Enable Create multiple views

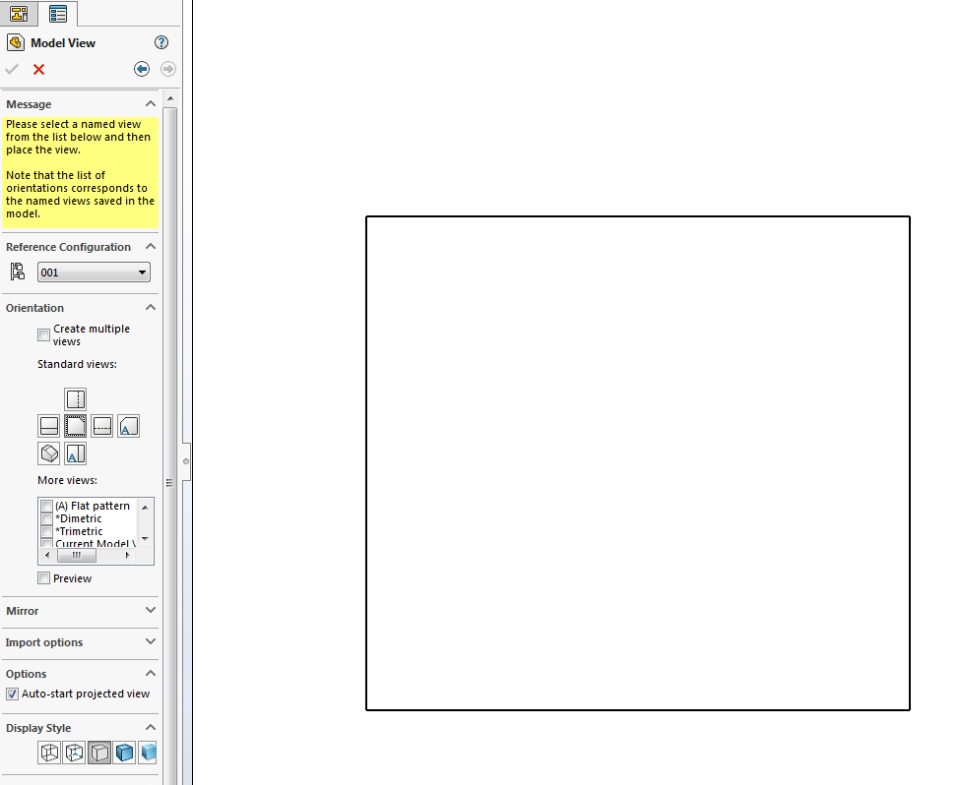[x=43, y=334]
